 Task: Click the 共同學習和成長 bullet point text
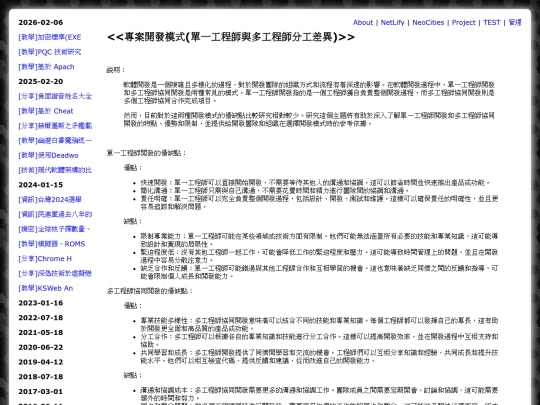[x=319, y=356]
